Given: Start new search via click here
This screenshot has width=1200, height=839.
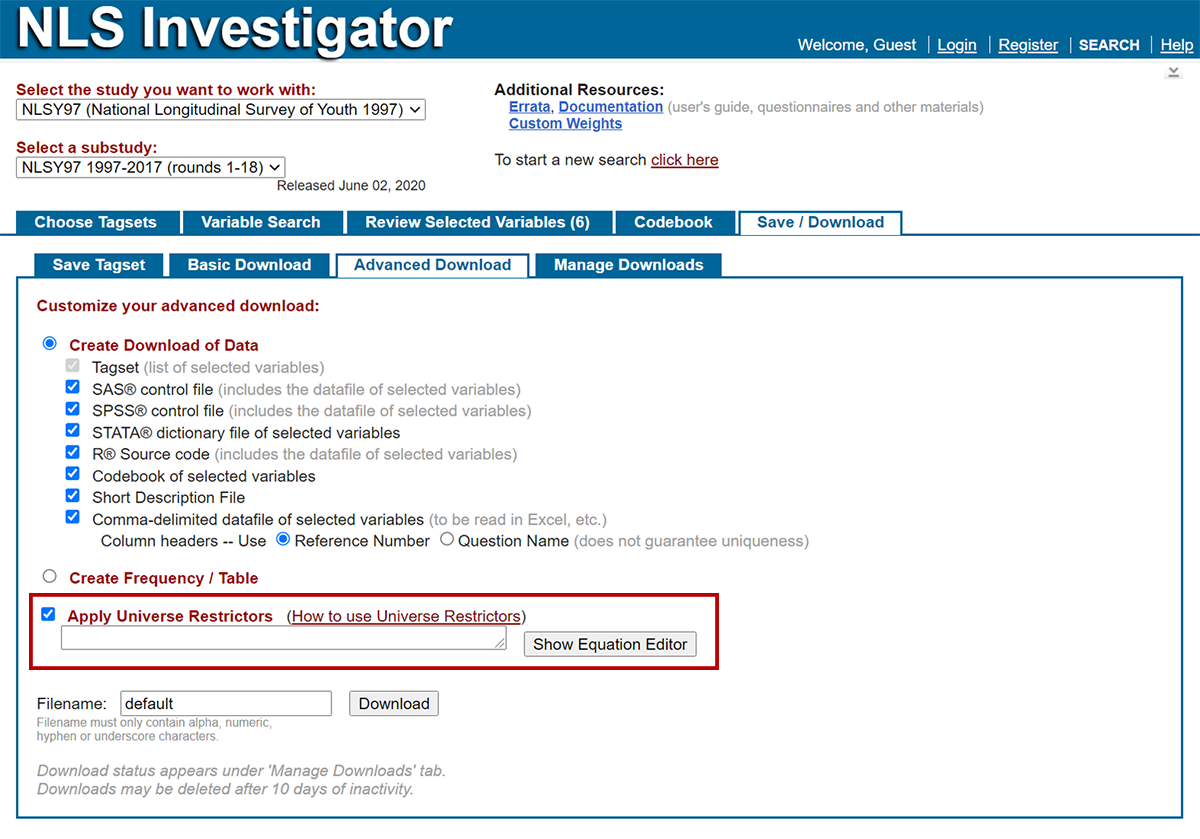Looking at the screenshot, I should pyautogui.click(x=685, y=160).
